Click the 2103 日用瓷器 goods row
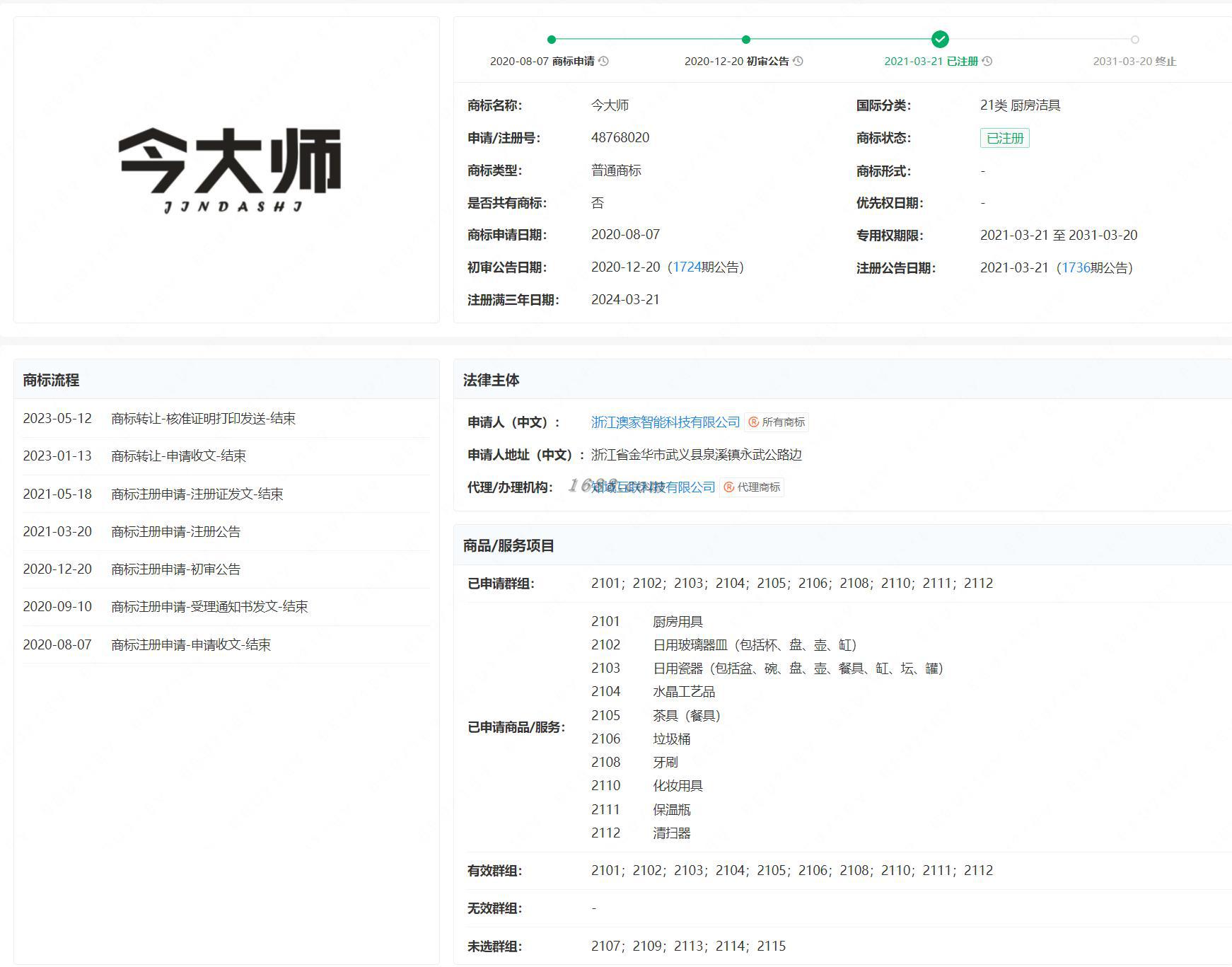 [x=767, y=668]
